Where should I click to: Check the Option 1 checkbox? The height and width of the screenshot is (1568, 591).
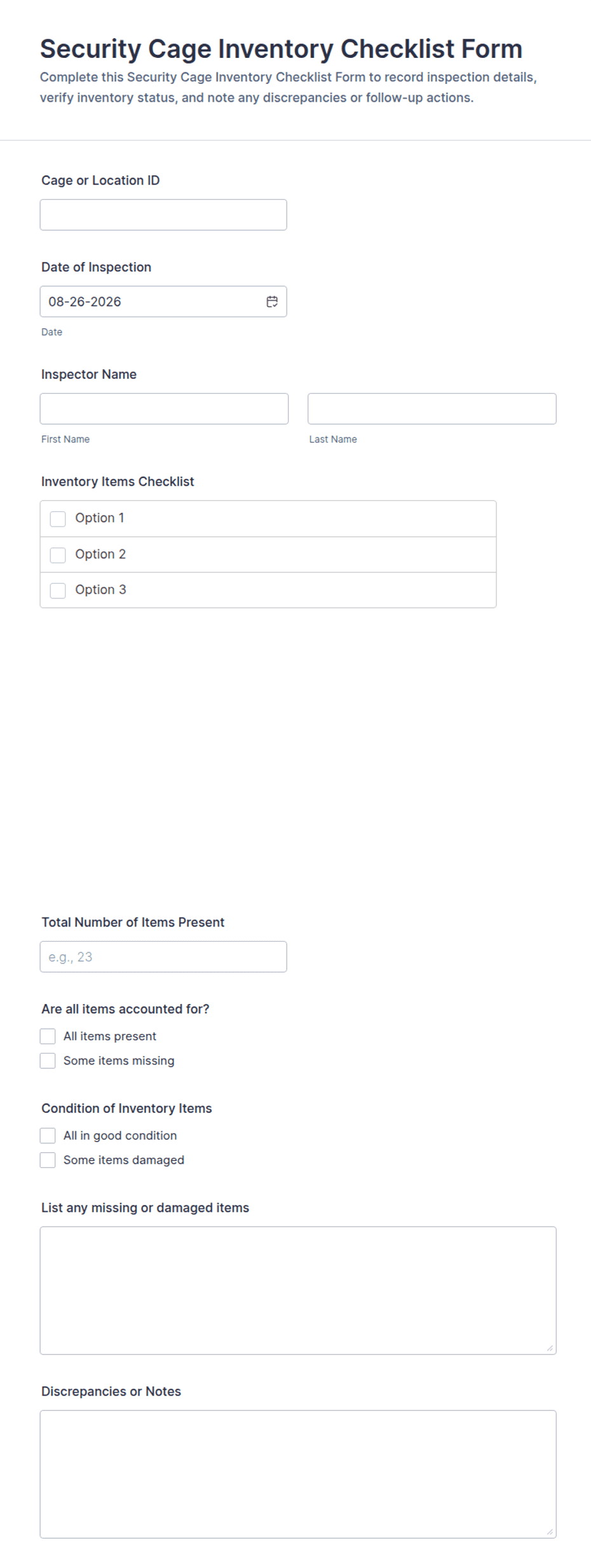(x=58, y=519)
